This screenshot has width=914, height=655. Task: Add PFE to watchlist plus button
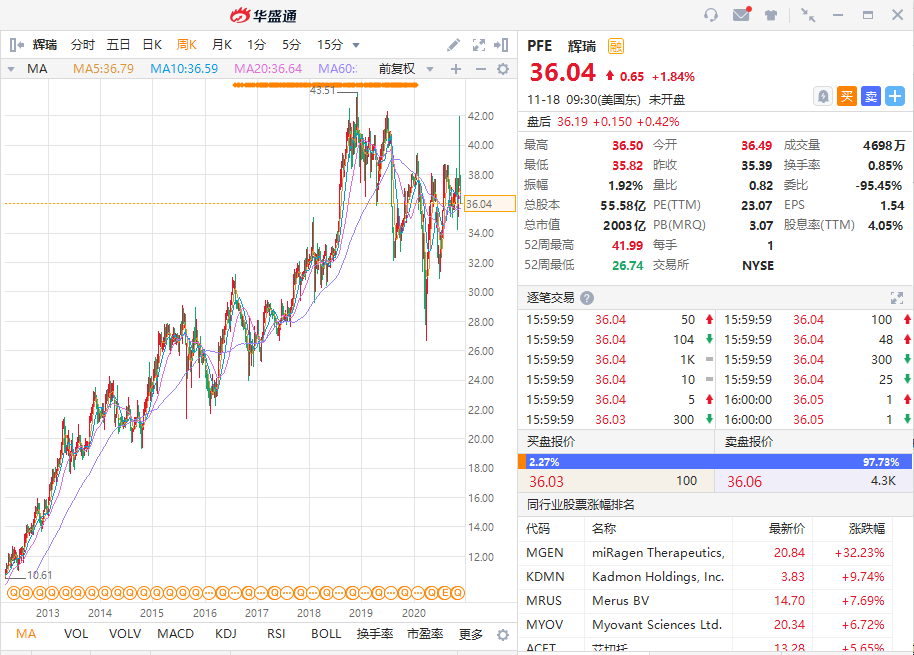point(895,96)
